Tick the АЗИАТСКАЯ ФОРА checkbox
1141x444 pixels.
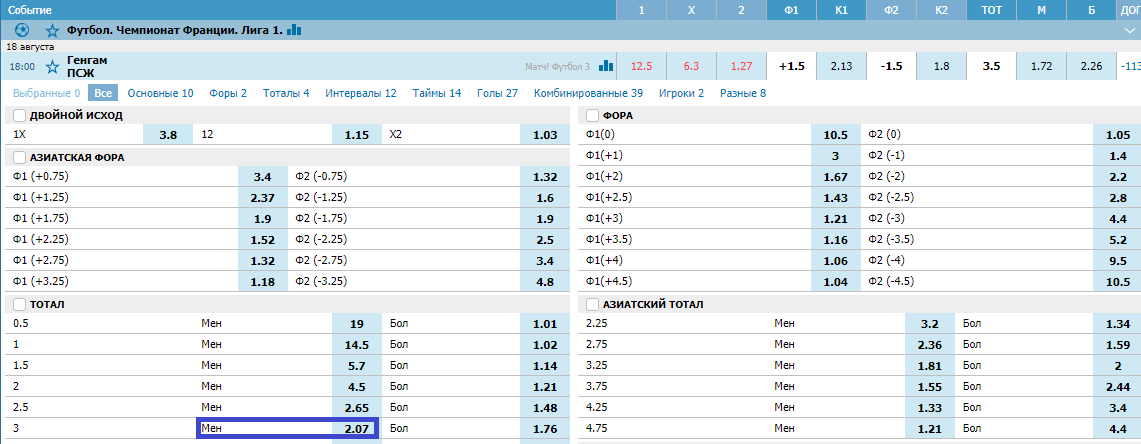[19, 157]
